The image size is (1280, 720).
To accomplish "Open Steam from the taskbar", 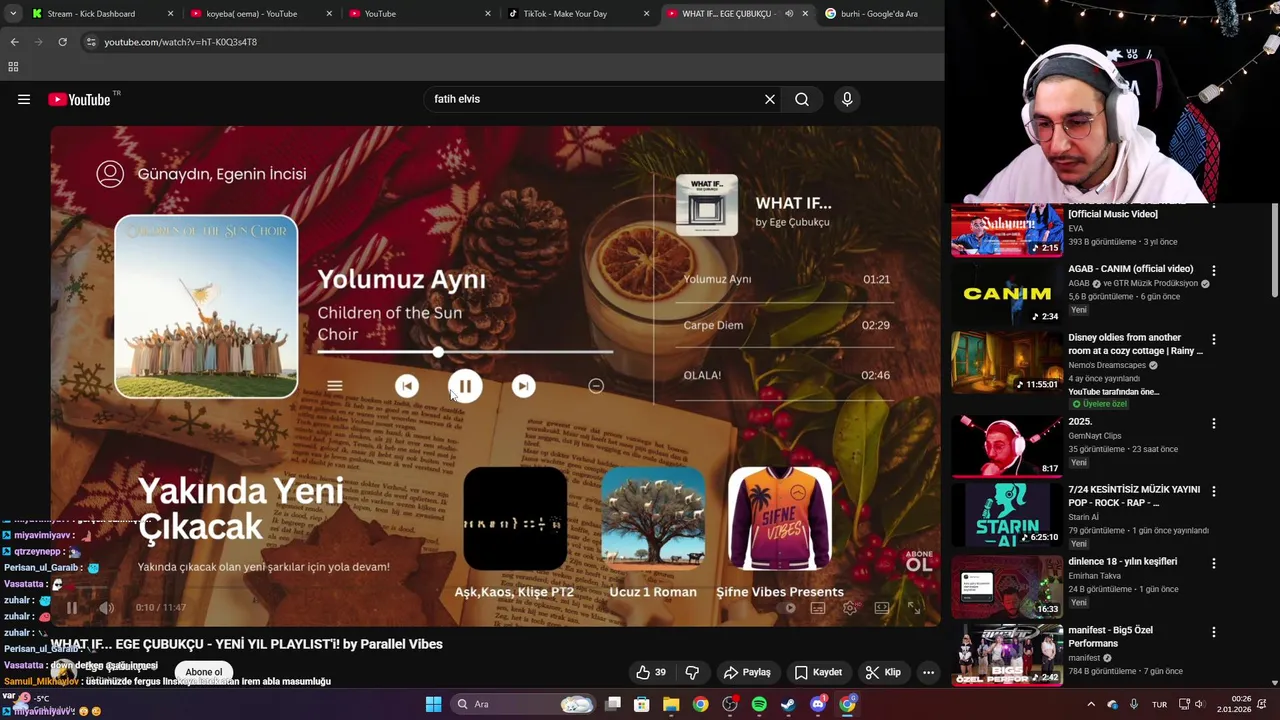I will [788, 704].
